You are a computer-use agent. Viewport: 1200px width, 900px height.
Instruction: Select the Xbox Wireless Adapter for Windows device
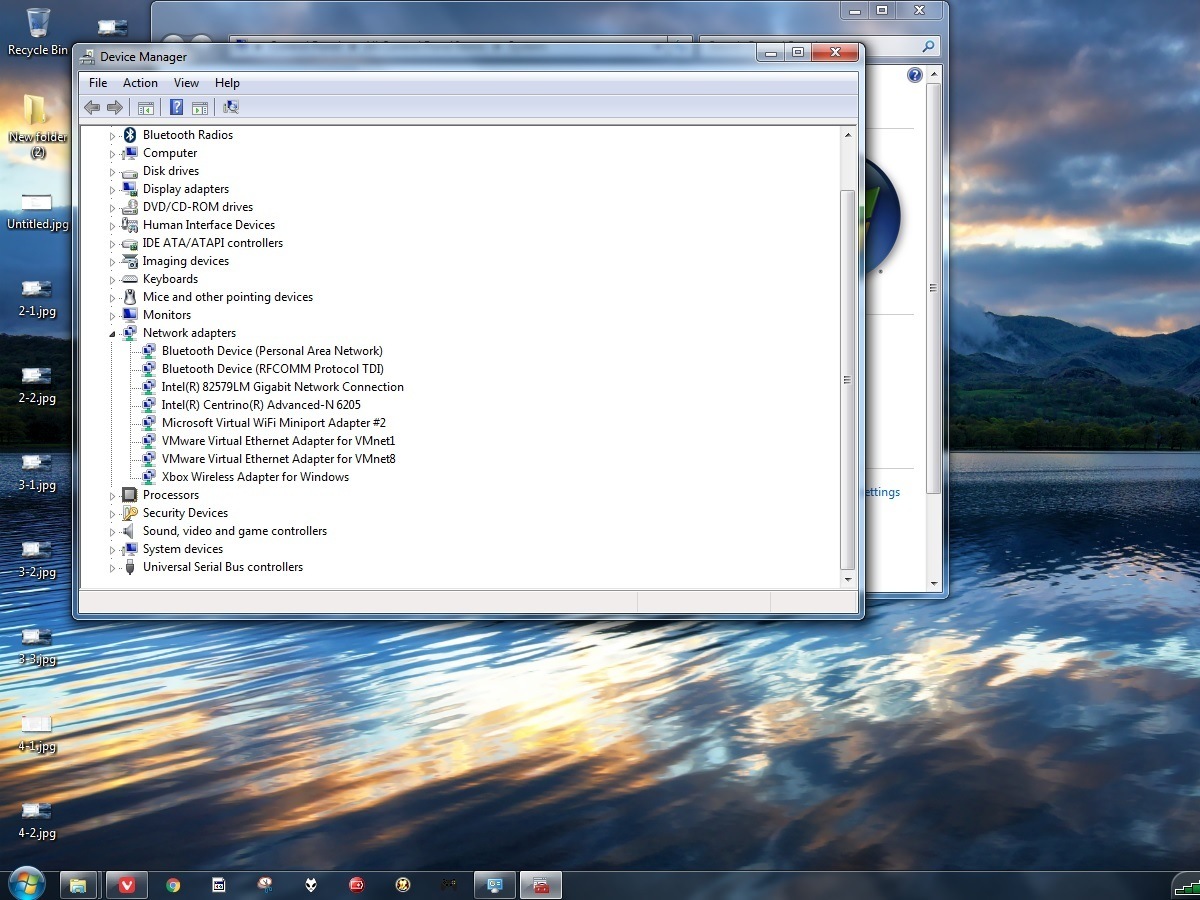255,477
